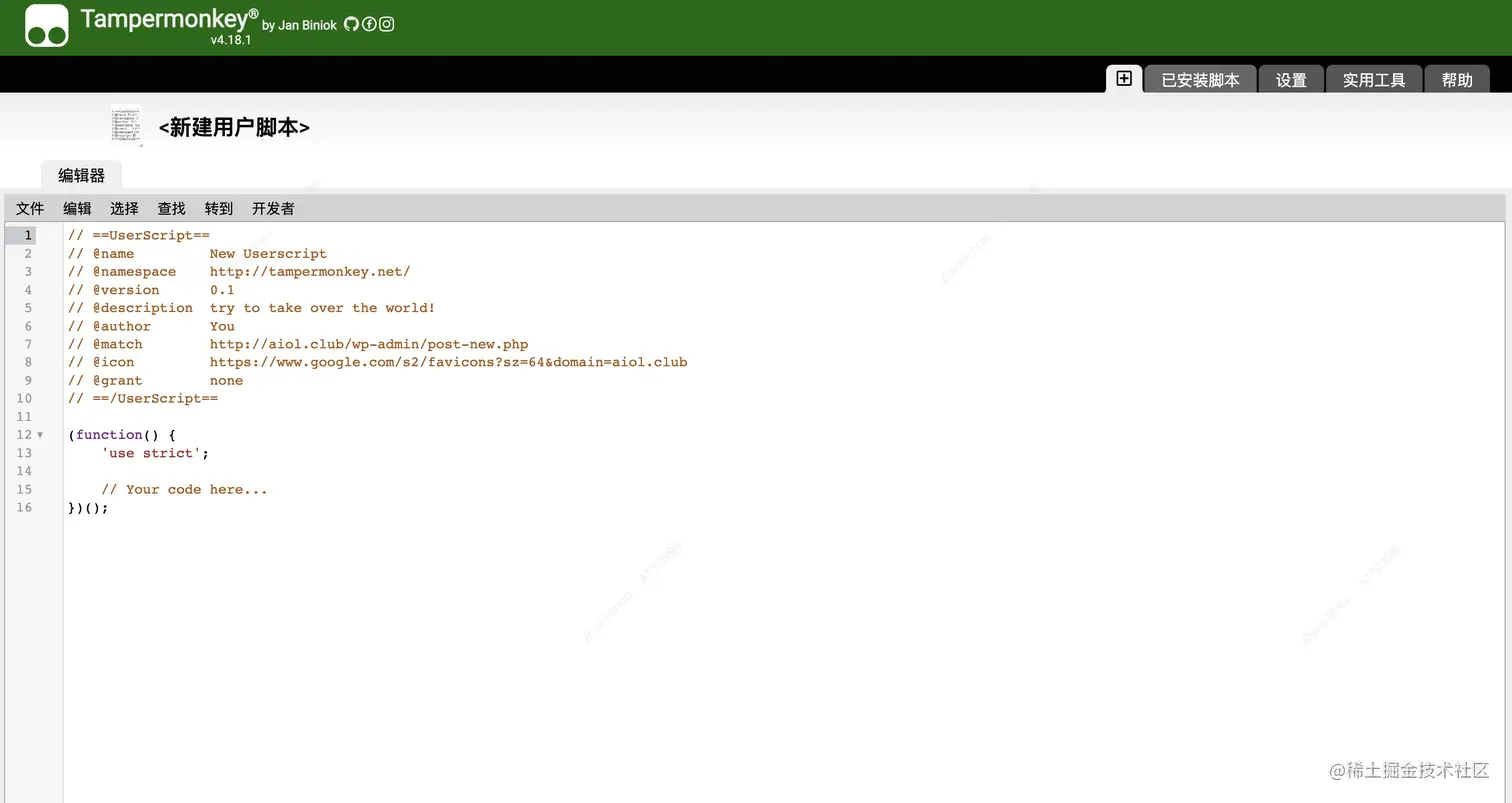Click line number 1 in the gutter
This screenshot has height=803, width=1512.
[28, 235]
